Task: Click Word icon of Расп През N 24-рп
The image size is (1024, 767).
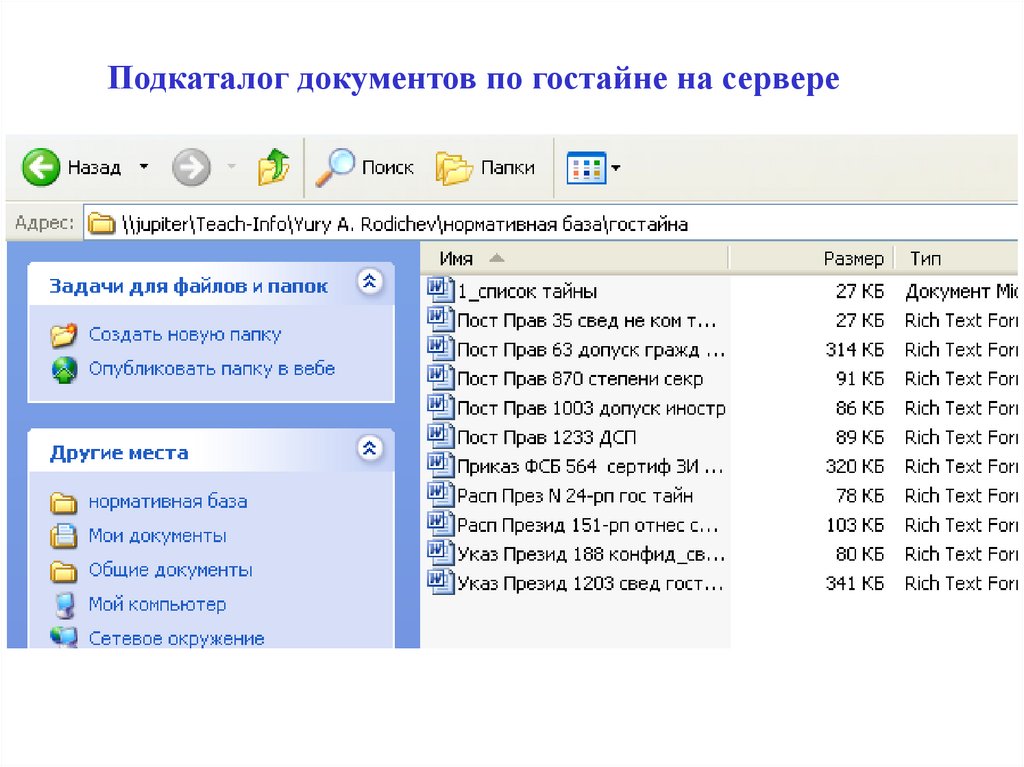Action: pos(440,495)
